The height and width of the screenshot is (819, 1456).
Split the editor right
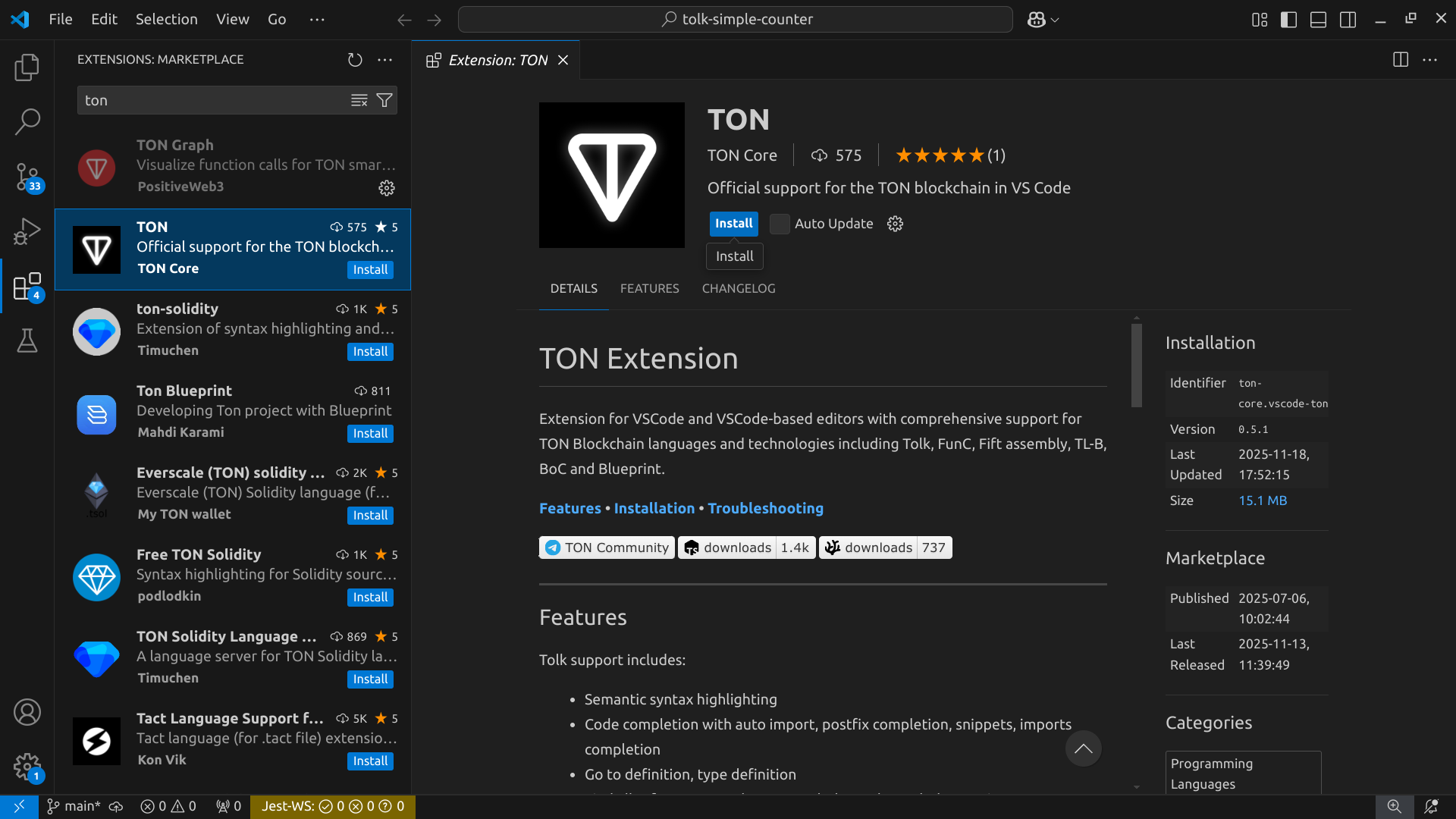click(1401, 60)
